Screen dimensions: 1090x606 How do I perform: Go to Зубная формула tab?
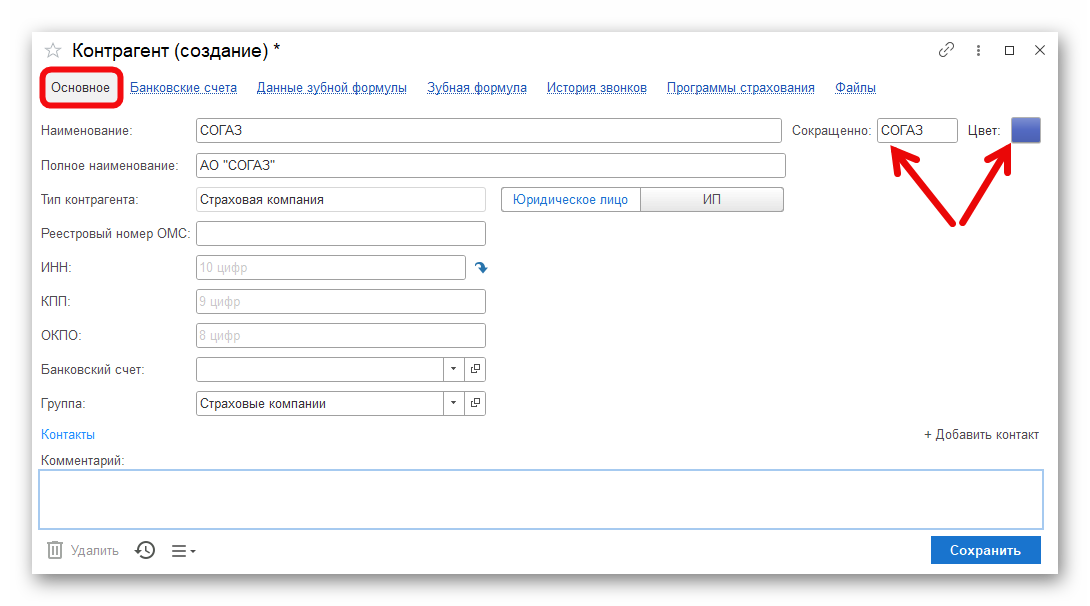(477, 88)
